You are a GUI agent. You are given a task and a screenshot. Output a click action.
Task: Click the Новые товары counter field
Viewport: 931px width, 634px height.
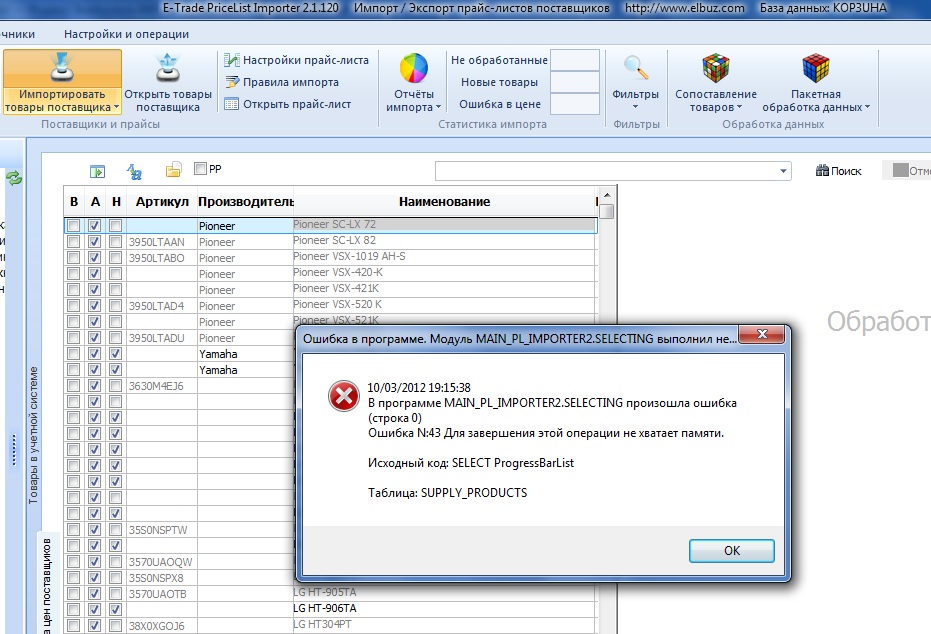[x=574, y=82]
